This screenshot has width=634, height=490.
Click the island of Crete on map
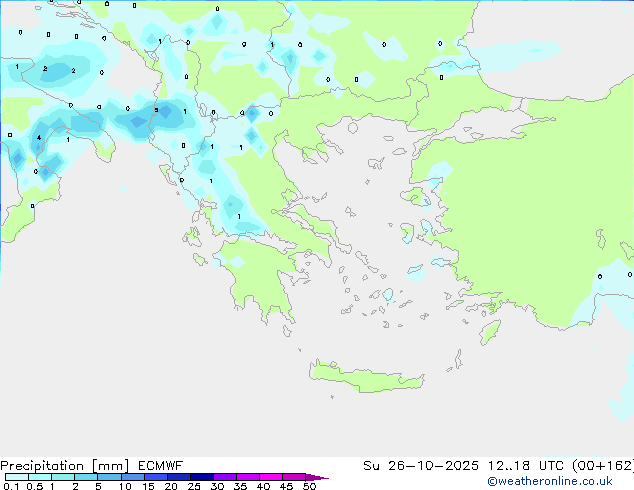click(x=366, y=376)
